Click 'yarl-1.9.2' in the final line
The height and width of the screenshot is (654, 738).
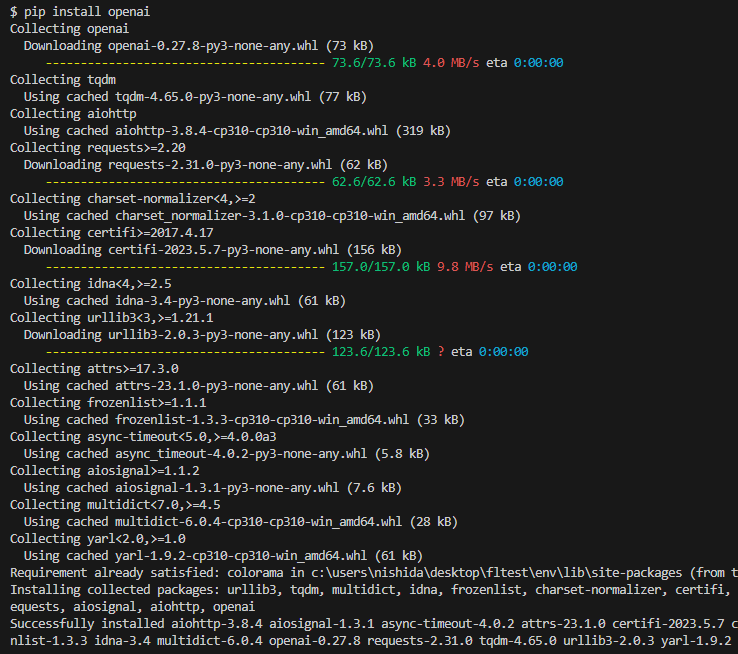(696, 640)
